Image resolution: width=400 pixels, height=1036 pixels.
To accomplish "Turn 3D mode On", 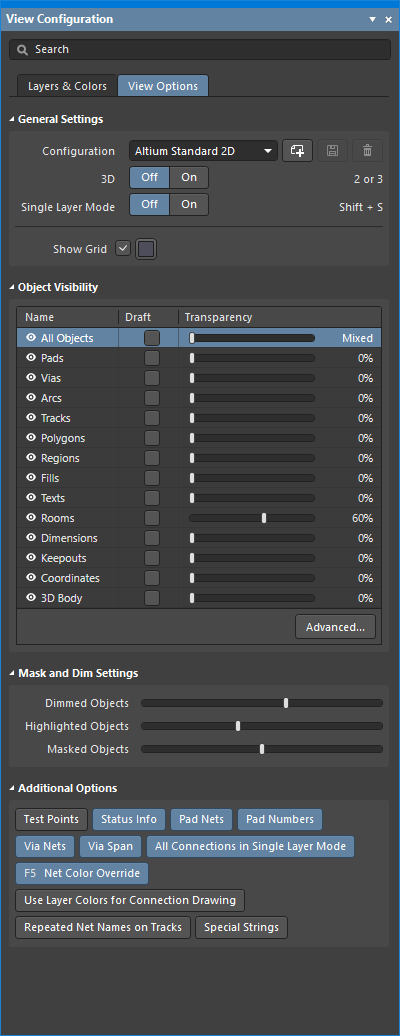I will [x=189, y=177].
